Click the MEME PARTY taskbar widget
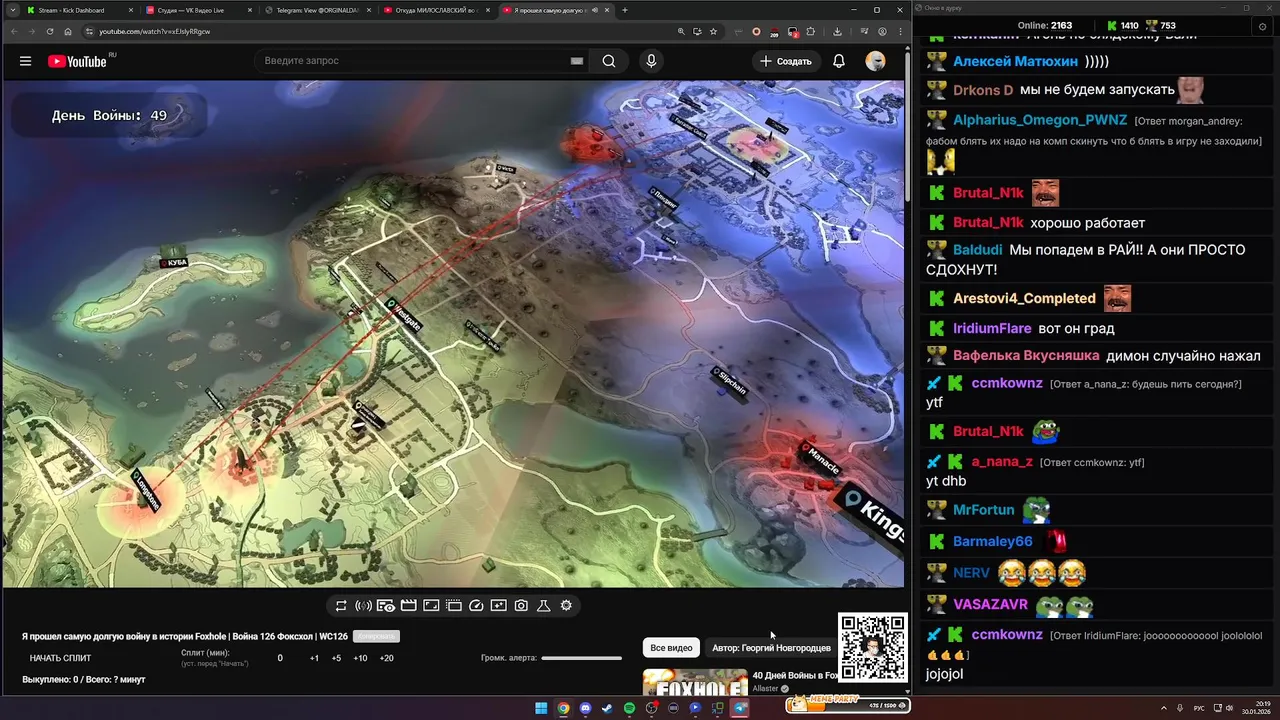Viewport: 1280px width, 720px height. (x=848, y=706)
